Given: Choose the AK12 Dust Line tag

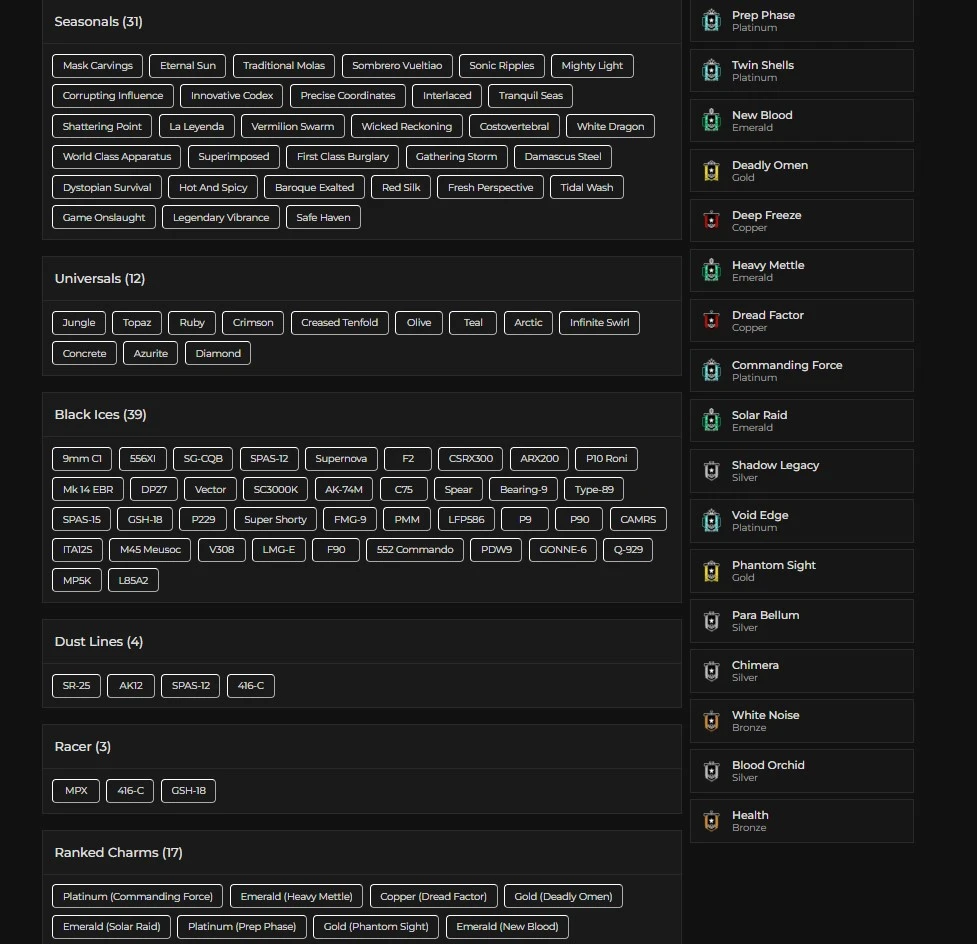Looking at the screenshot, I should point(131,686).
